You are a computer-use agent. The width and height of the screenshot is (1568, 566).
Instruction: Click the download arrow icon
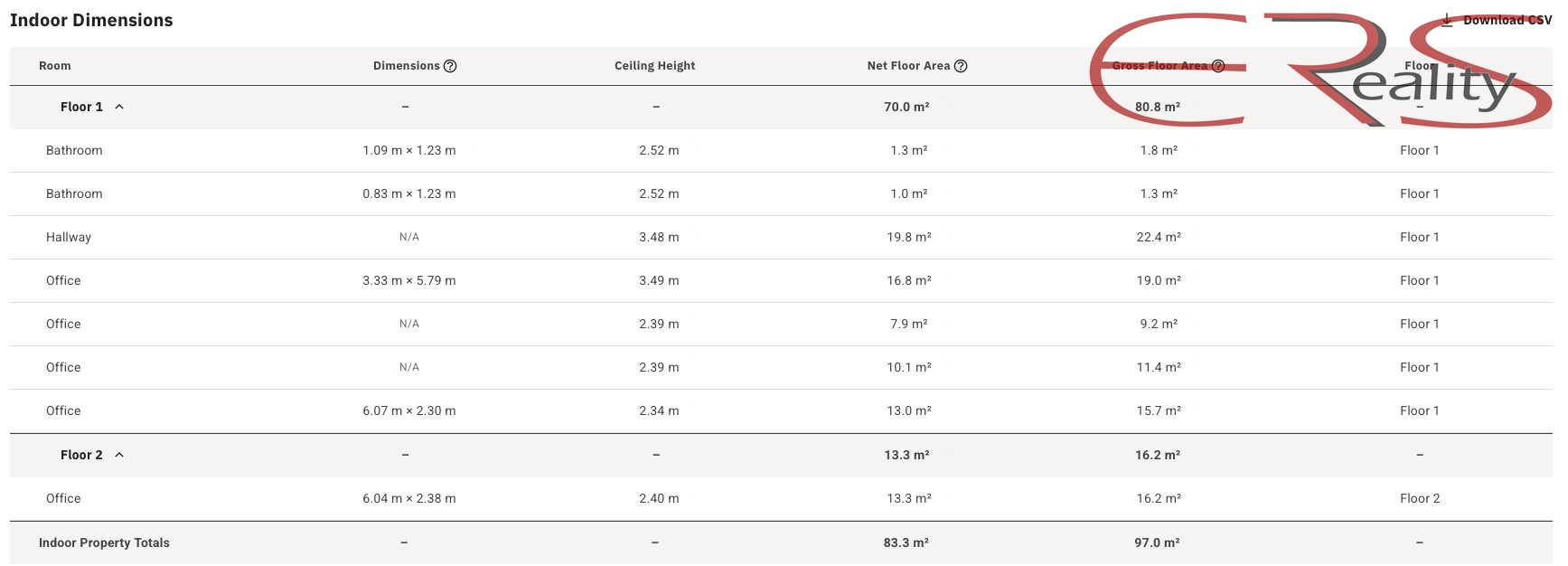1447,20
